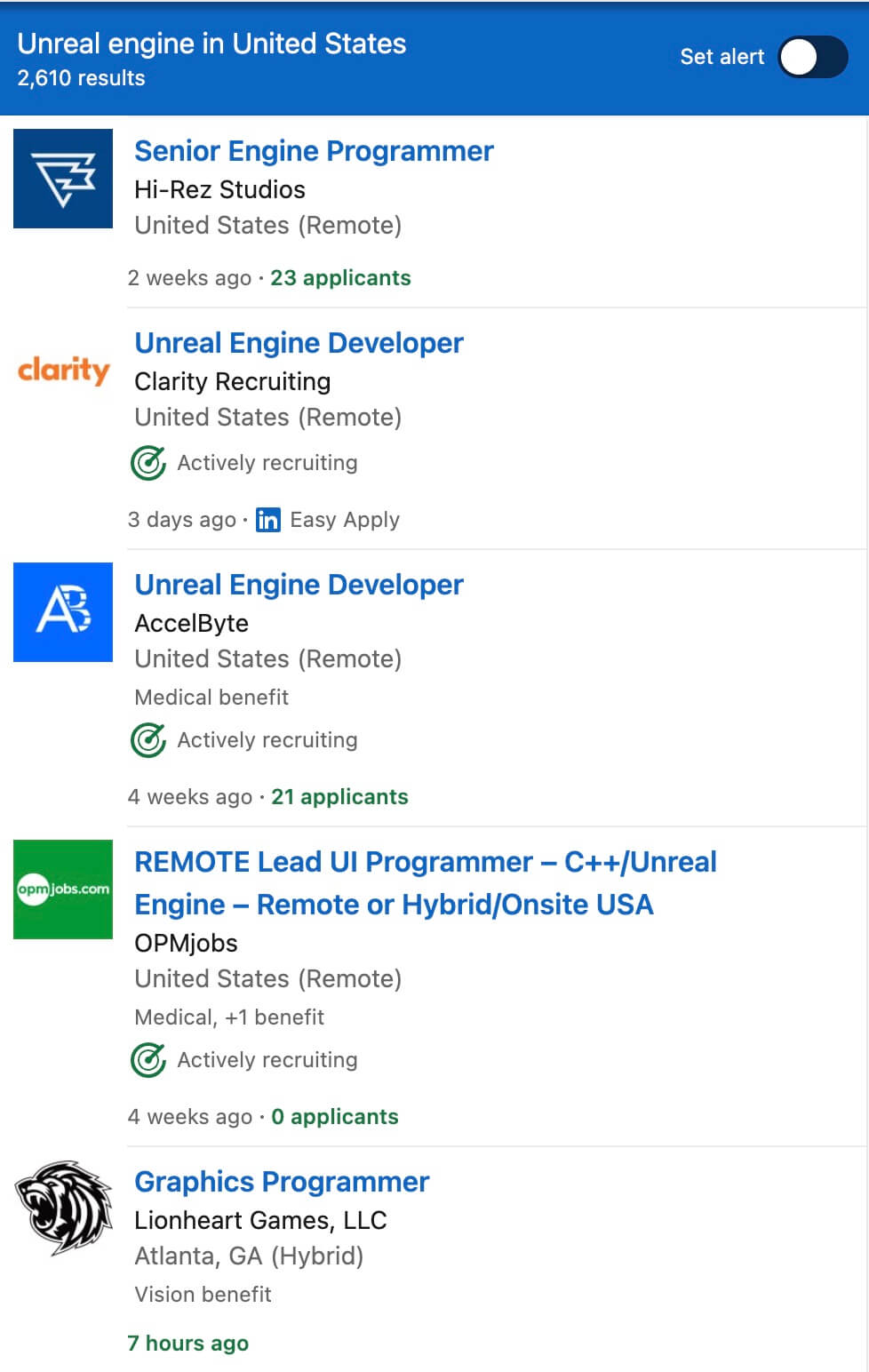This screenshot has height=1372, width=869.
Task: Click the OPMjobs green logo
Action: pos(62,889)
